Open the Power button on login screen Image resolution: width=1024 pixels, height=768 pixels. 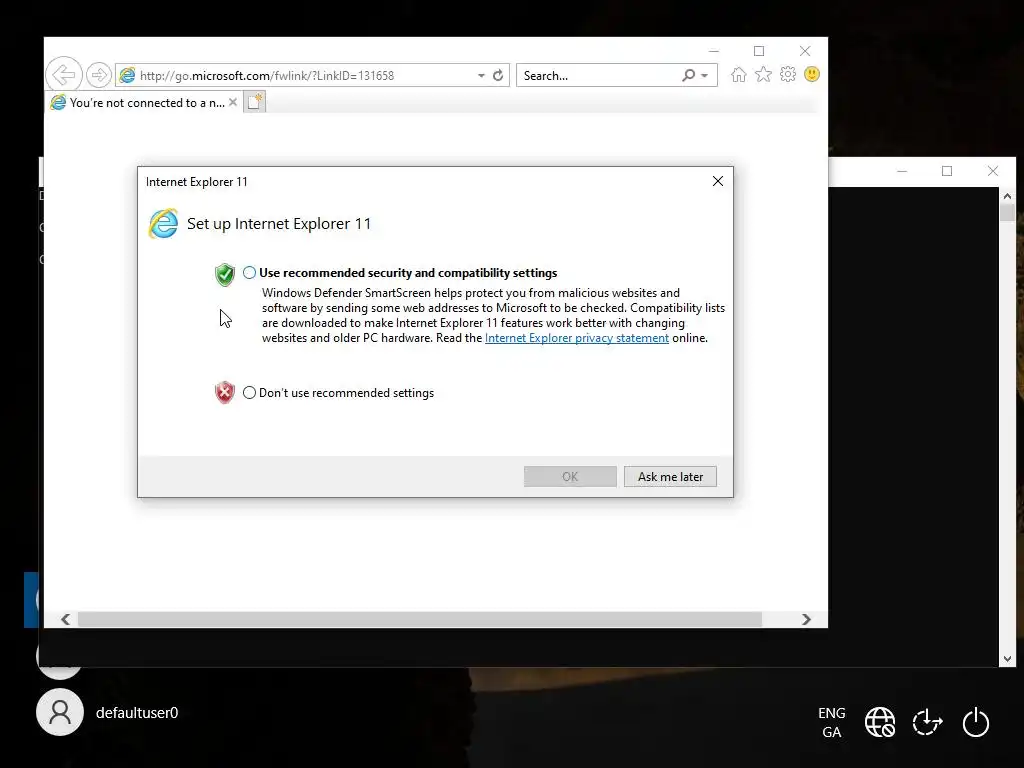click(976, 722)
